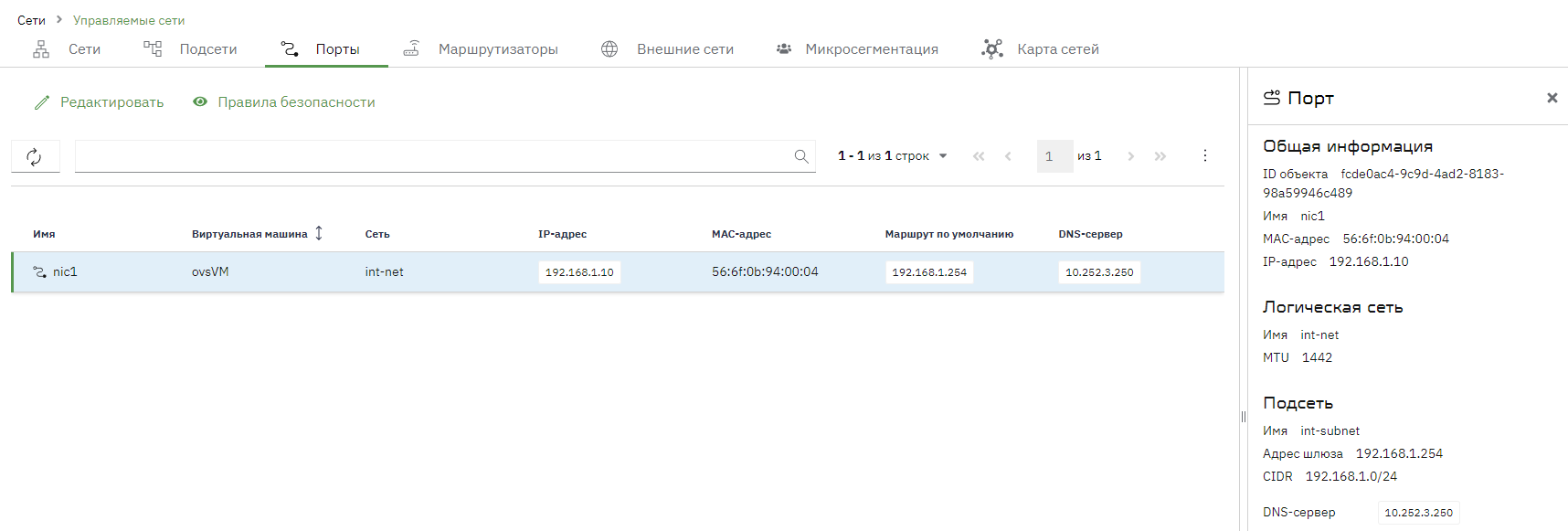This screenshot has width=1568, height=531.
Task: Click the panel splitter handle
Action: [x=1243, y=417]
